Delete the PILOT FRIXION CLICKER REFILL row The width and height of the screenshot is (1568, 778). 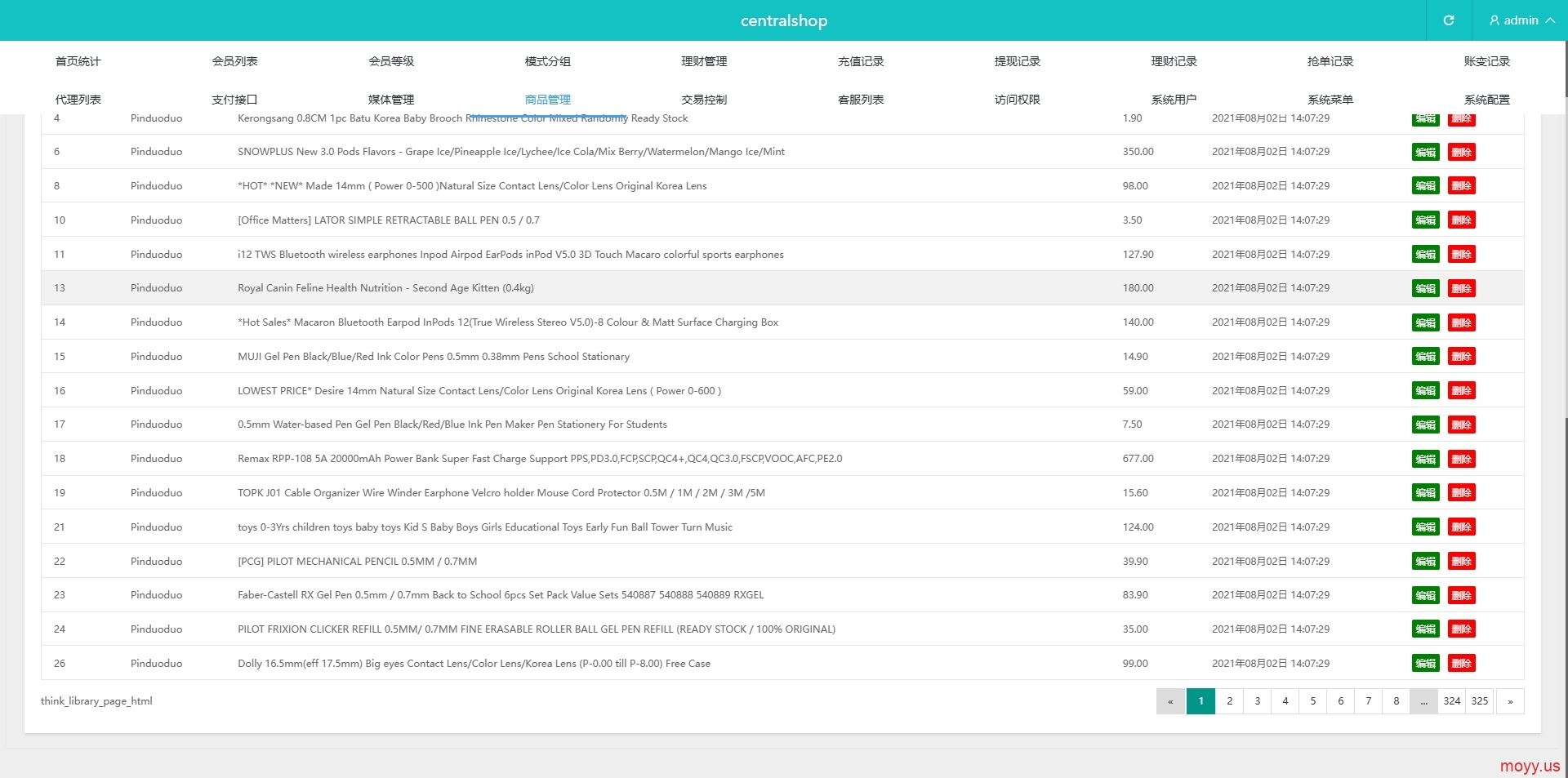[1462, 629]
